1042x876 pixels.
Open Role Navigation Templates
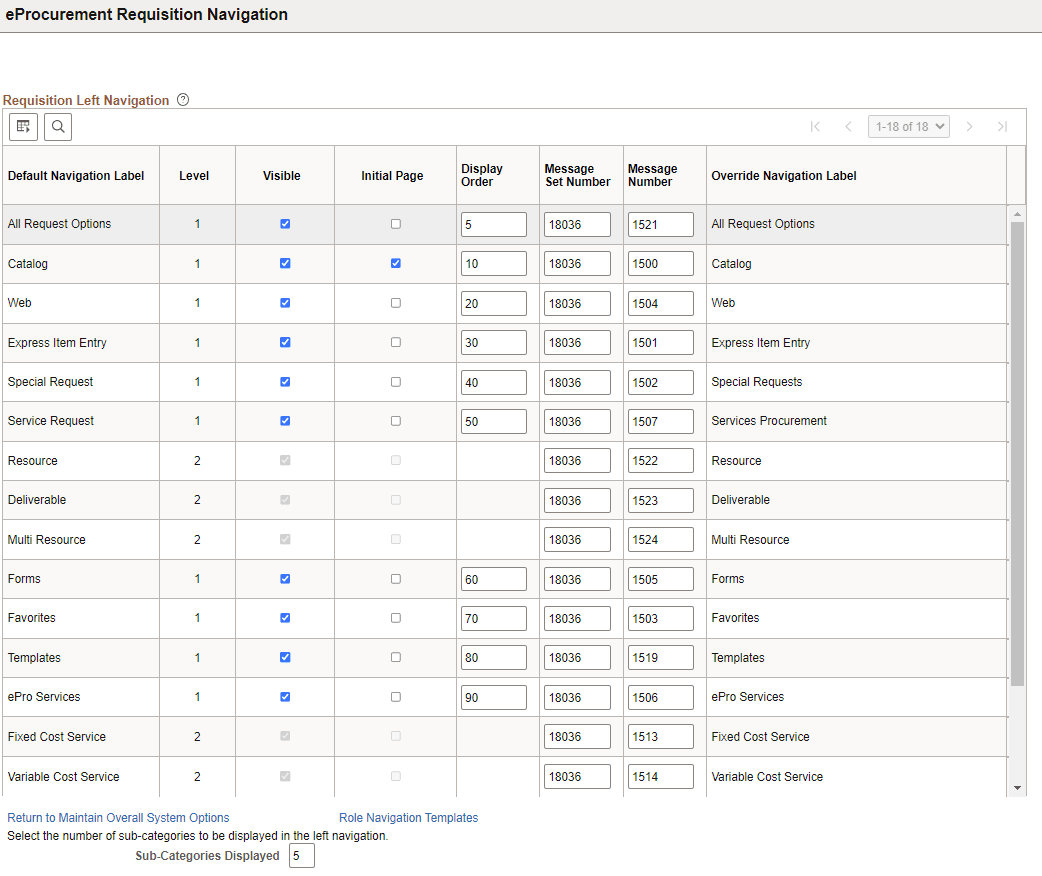408,817
